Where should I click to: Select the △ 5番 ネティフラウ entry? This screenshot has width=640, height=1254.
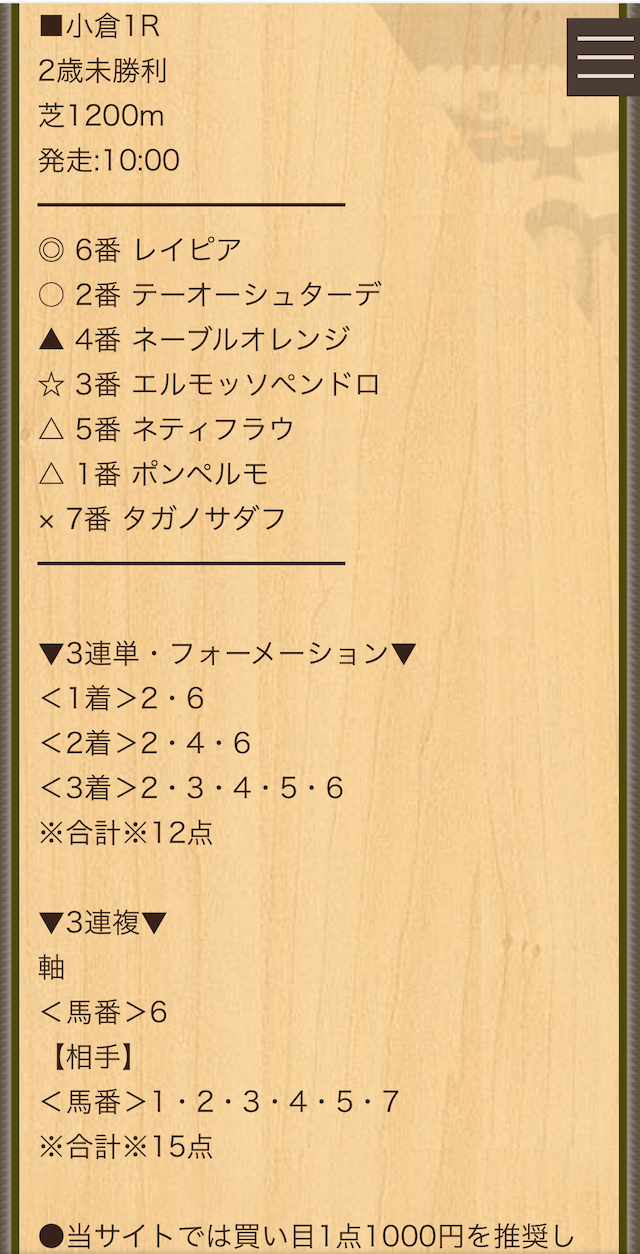pyautogui.click(x=167, y=429)
